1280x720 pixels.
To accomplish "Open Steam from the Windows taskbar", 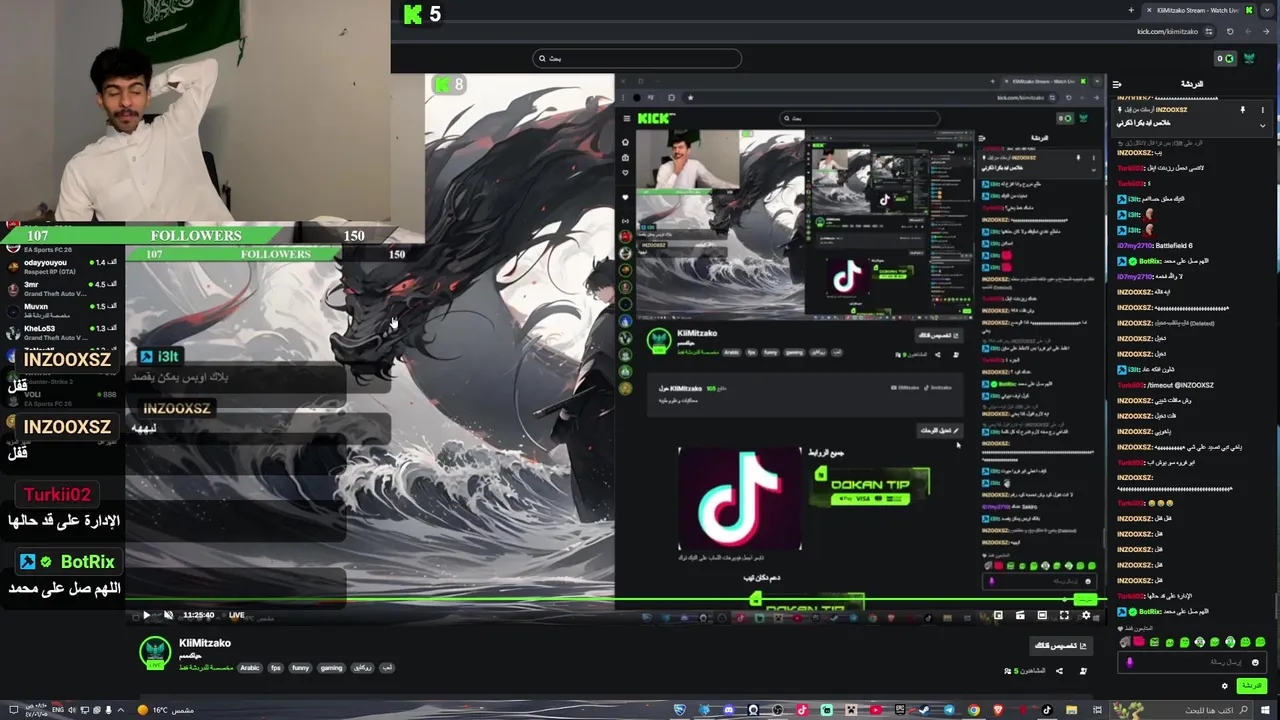I will click(925, 710).
